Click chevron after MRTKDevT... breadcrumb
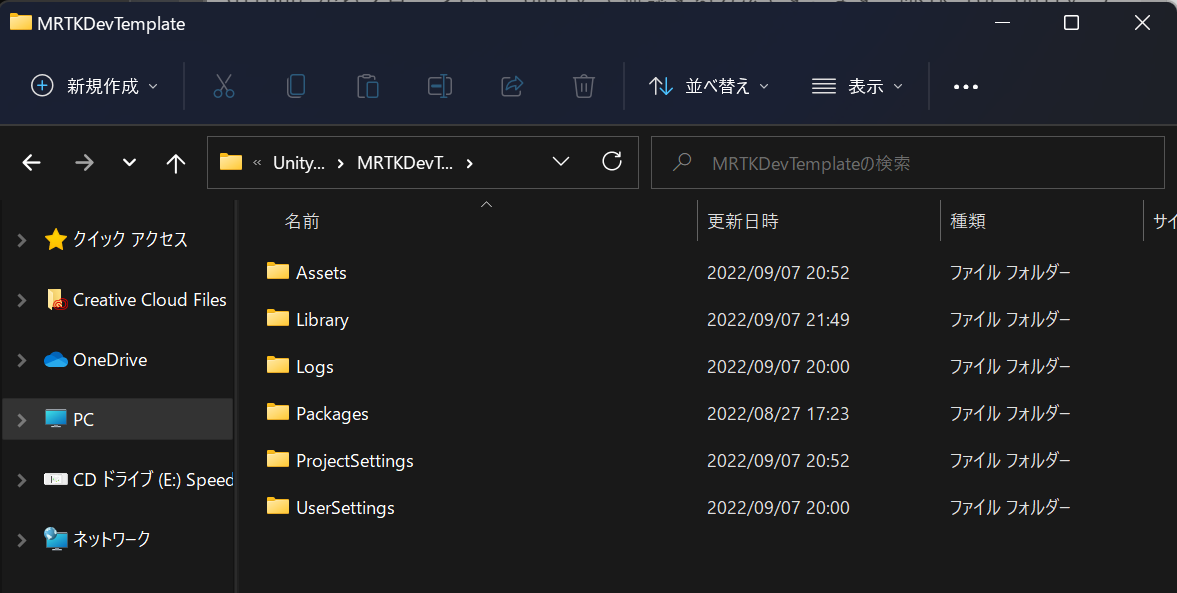Image resolution: width=1177 pixels, height=593 pixels. tap(470, 163)
